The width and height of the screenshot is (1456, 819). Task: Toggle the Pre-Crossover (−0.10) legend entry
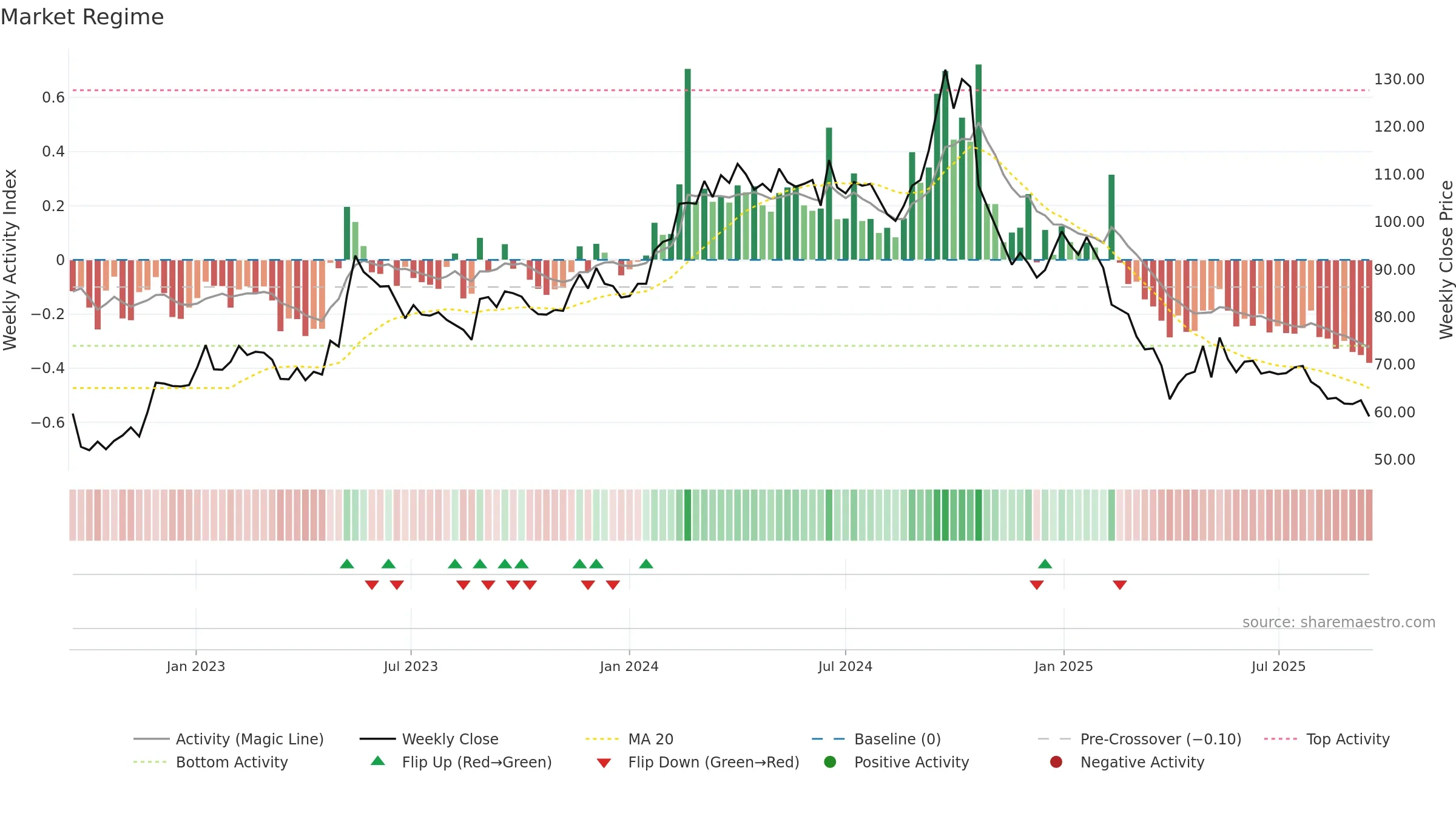click(1139, 739)
